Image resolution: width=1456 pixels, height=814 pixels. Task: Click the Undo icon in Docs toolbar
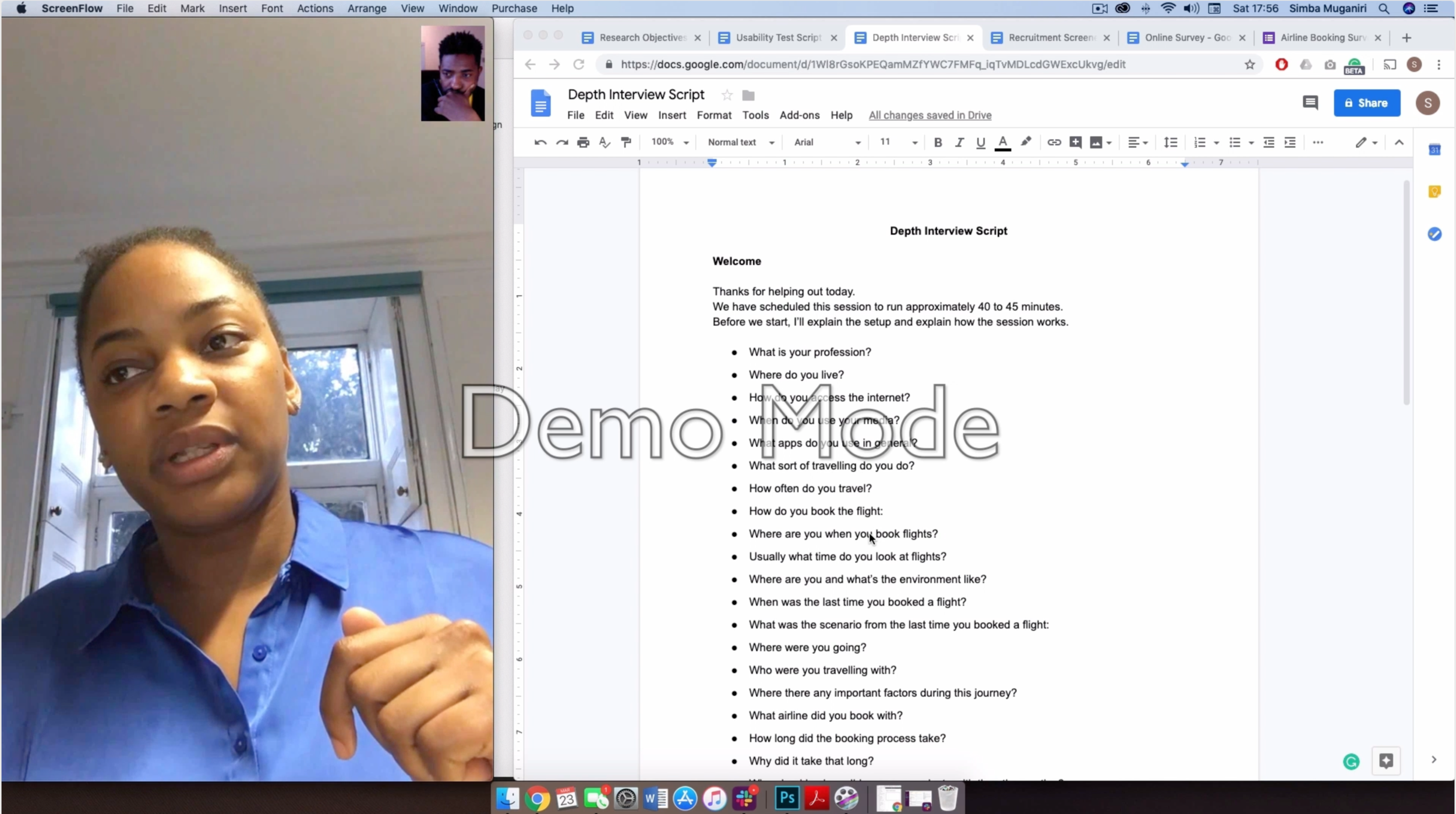540,142
